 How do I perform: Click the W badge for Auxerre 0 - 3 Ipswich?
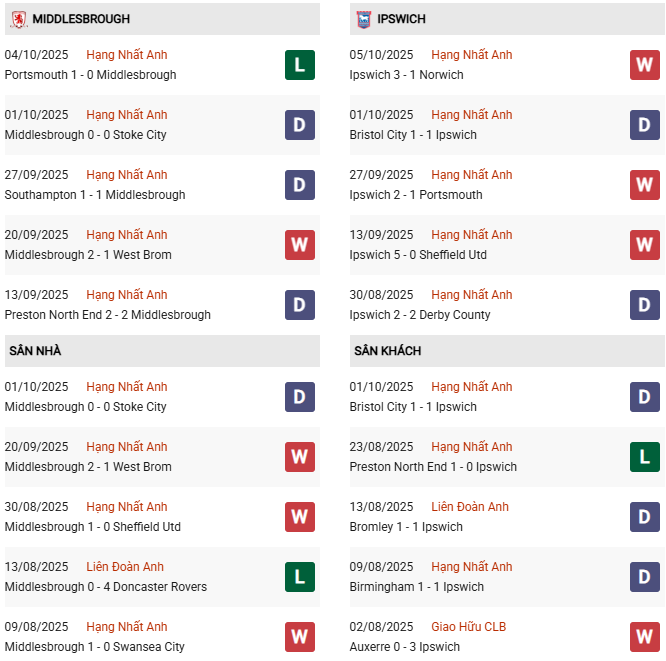coord(645,637)
